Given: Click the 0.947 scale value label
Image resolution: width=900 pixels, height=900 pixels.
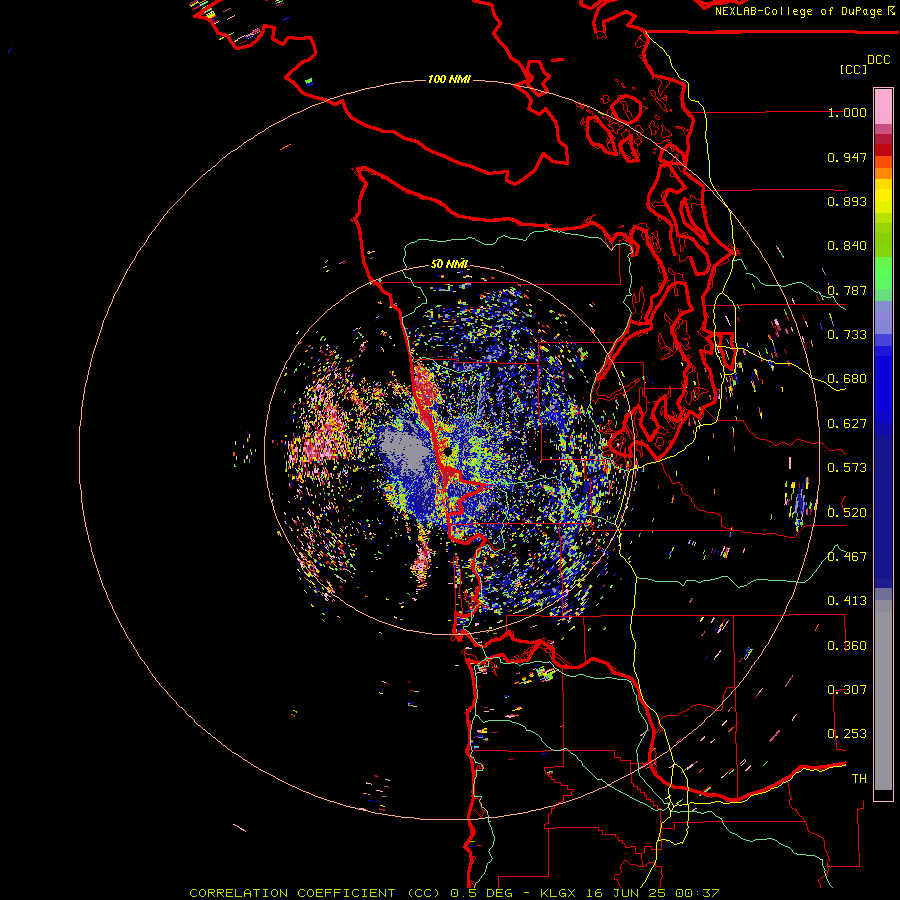Looking at the screenshot, I should [847, 157].
